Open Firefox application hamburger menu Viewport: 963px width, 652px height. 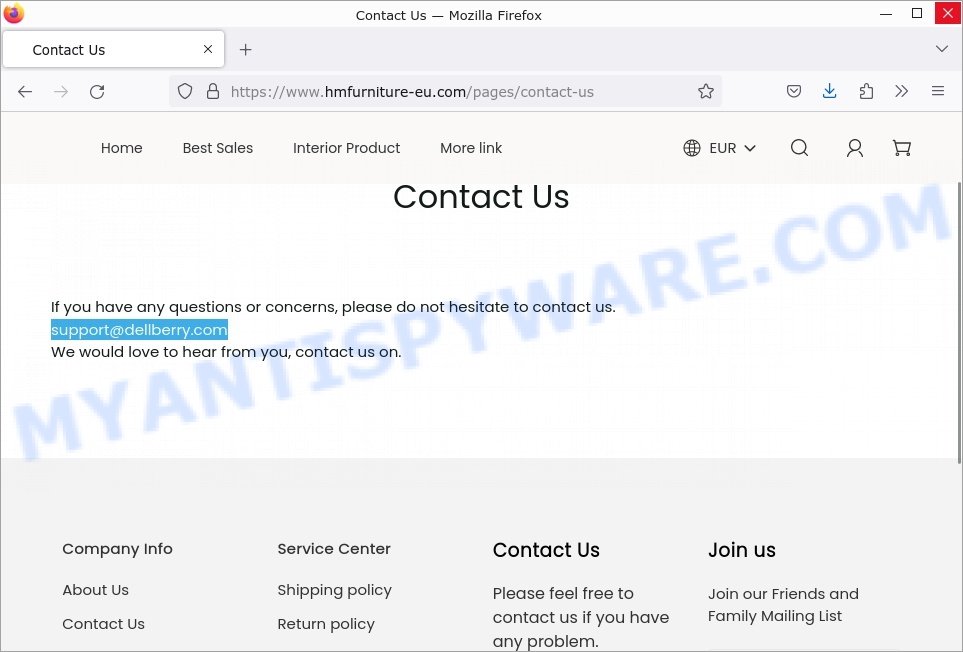(x=937, y=91)
